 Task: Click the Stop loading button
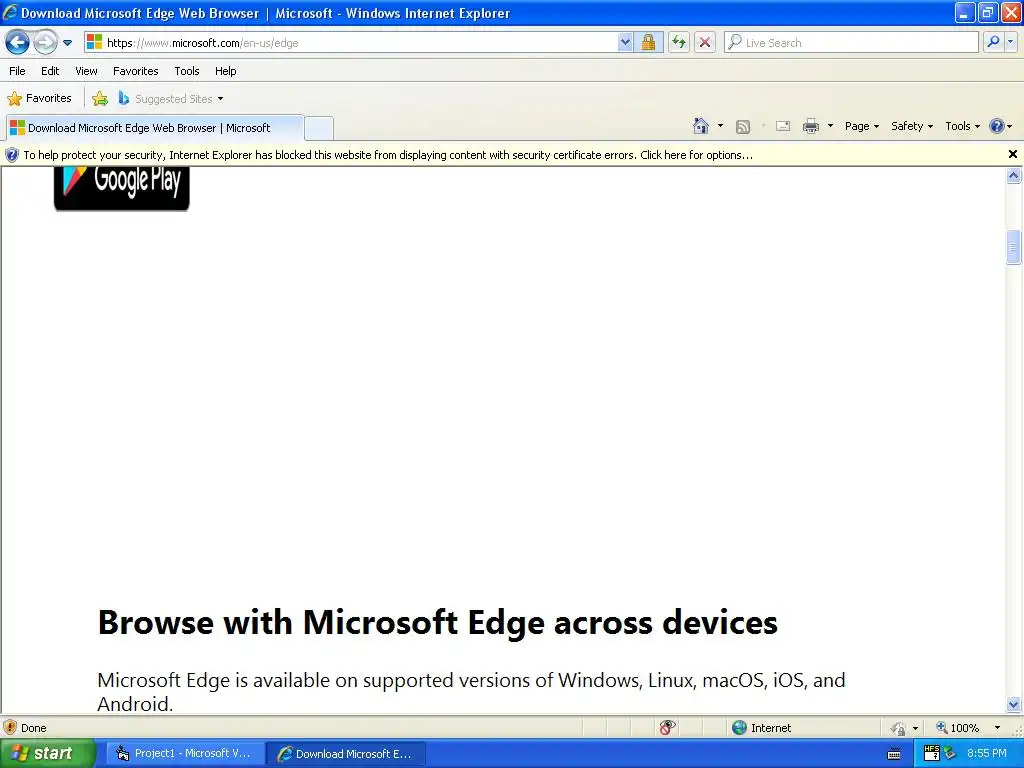click(x=705, y=42)
